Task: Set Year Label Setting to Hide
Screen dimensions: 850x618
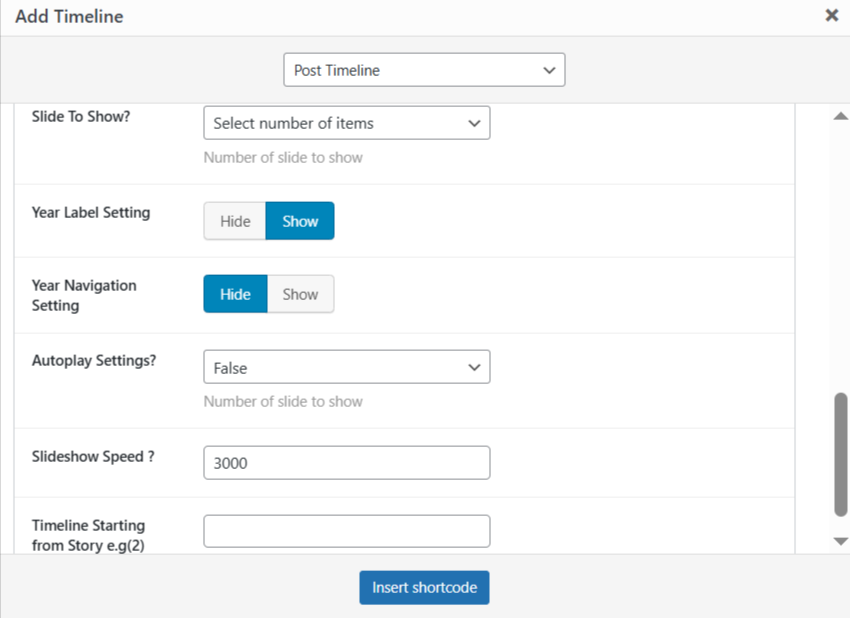Action: 235,221
